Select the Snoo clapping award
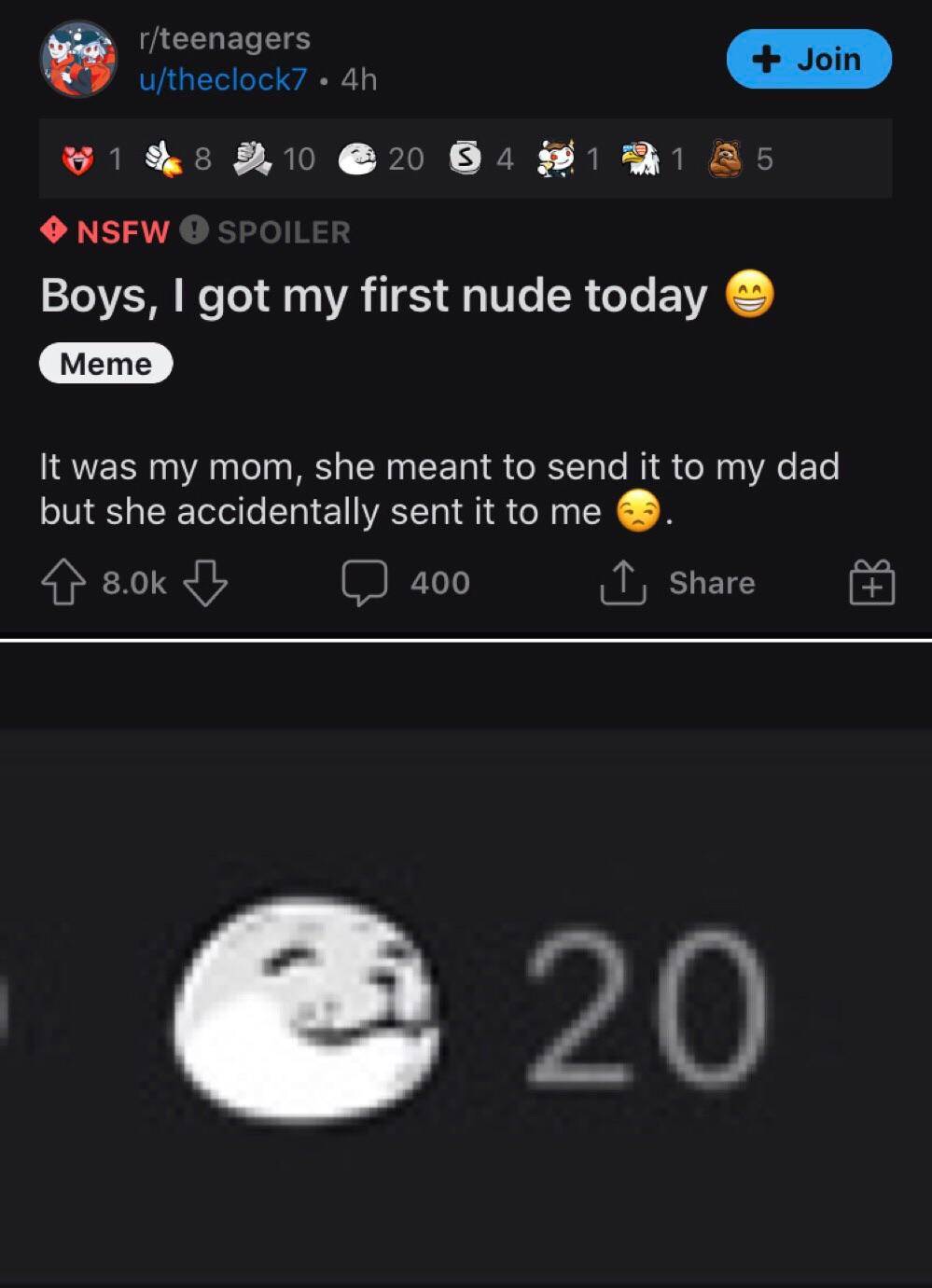932x1288 pixels. 555,158
